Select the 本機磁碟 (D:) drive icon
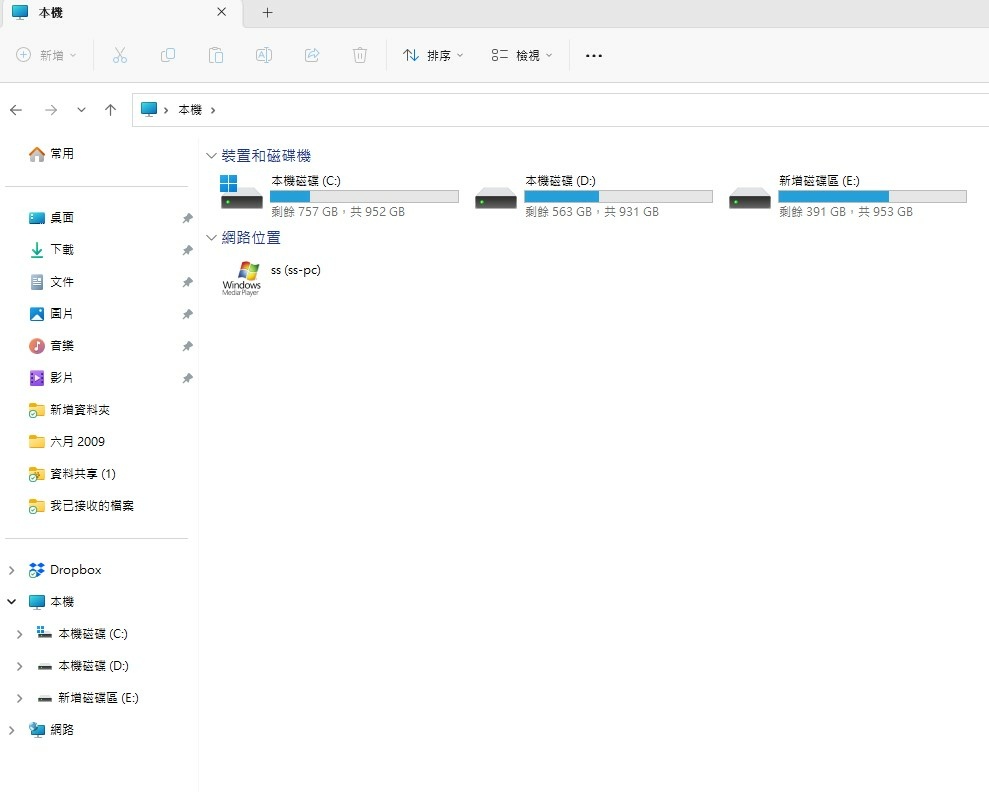Image resolution: width=989 pixels, height=792 pixels. point(496,198)
